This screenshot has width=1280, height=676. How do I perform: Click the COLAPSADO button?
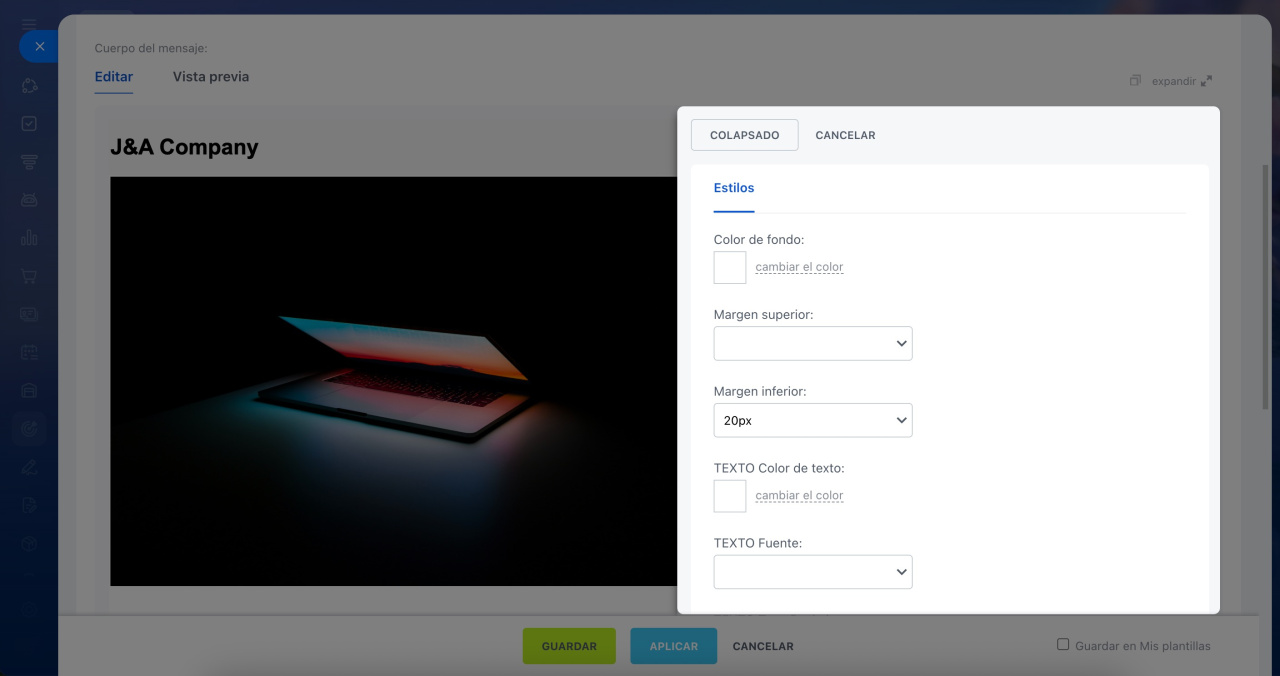coord(745,135)
